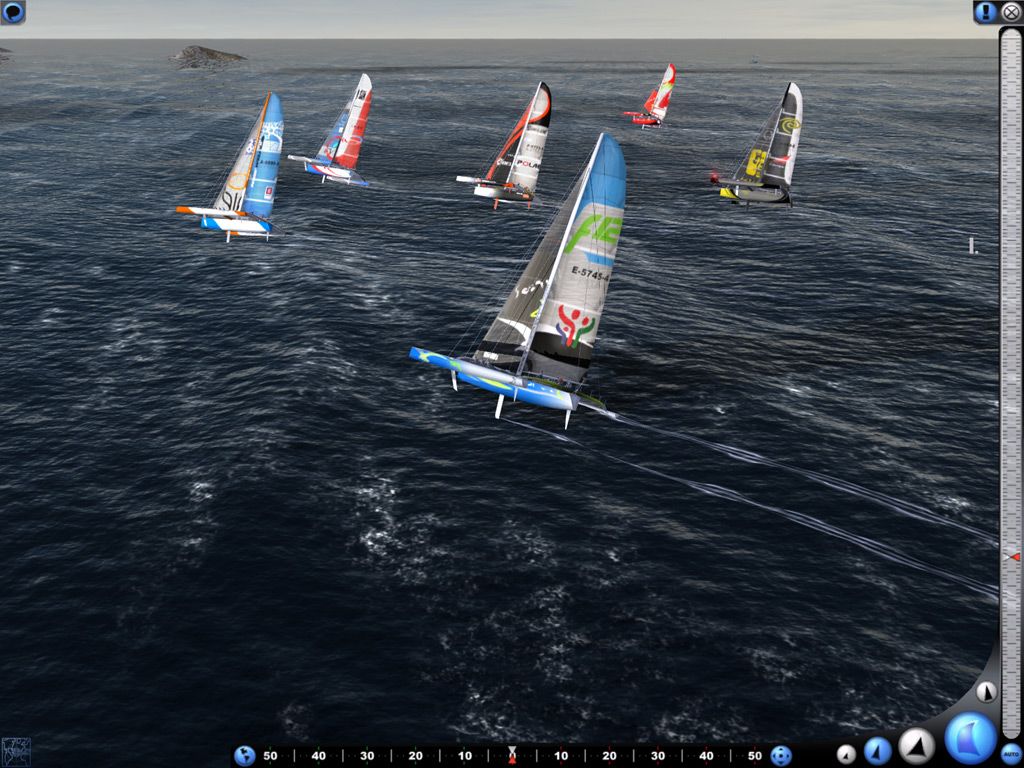Click the globe icon on heading bar

(x=245, y=756)
